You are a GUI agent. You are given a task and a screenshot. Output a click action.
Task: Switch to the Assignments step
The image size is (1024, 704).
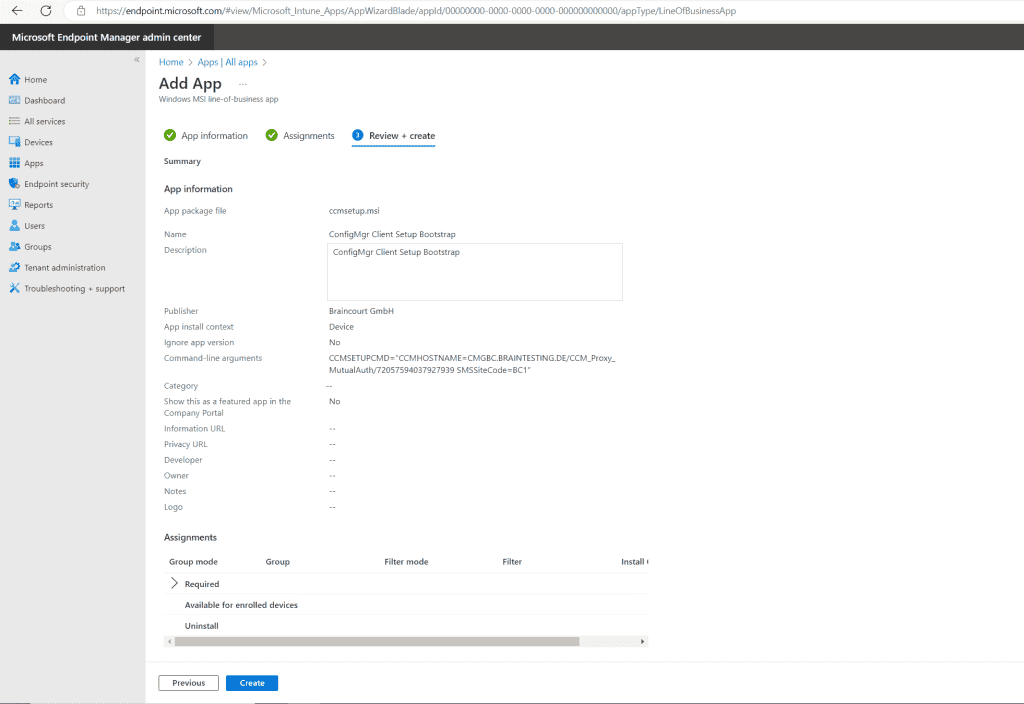point(307,135)
